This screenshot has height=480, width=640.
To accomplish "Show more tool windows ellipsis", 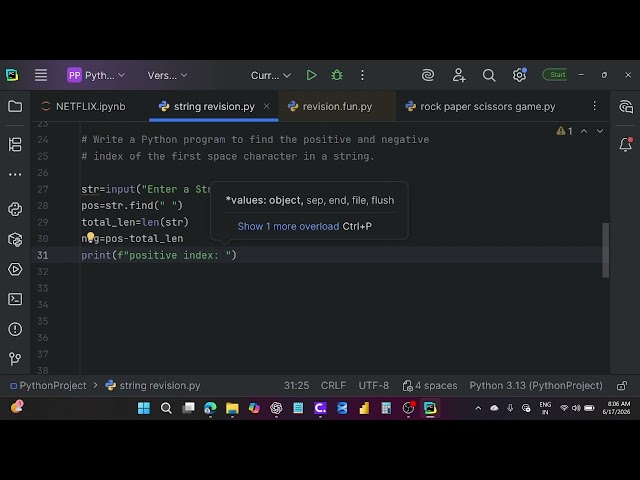I will tap(15, 175).
